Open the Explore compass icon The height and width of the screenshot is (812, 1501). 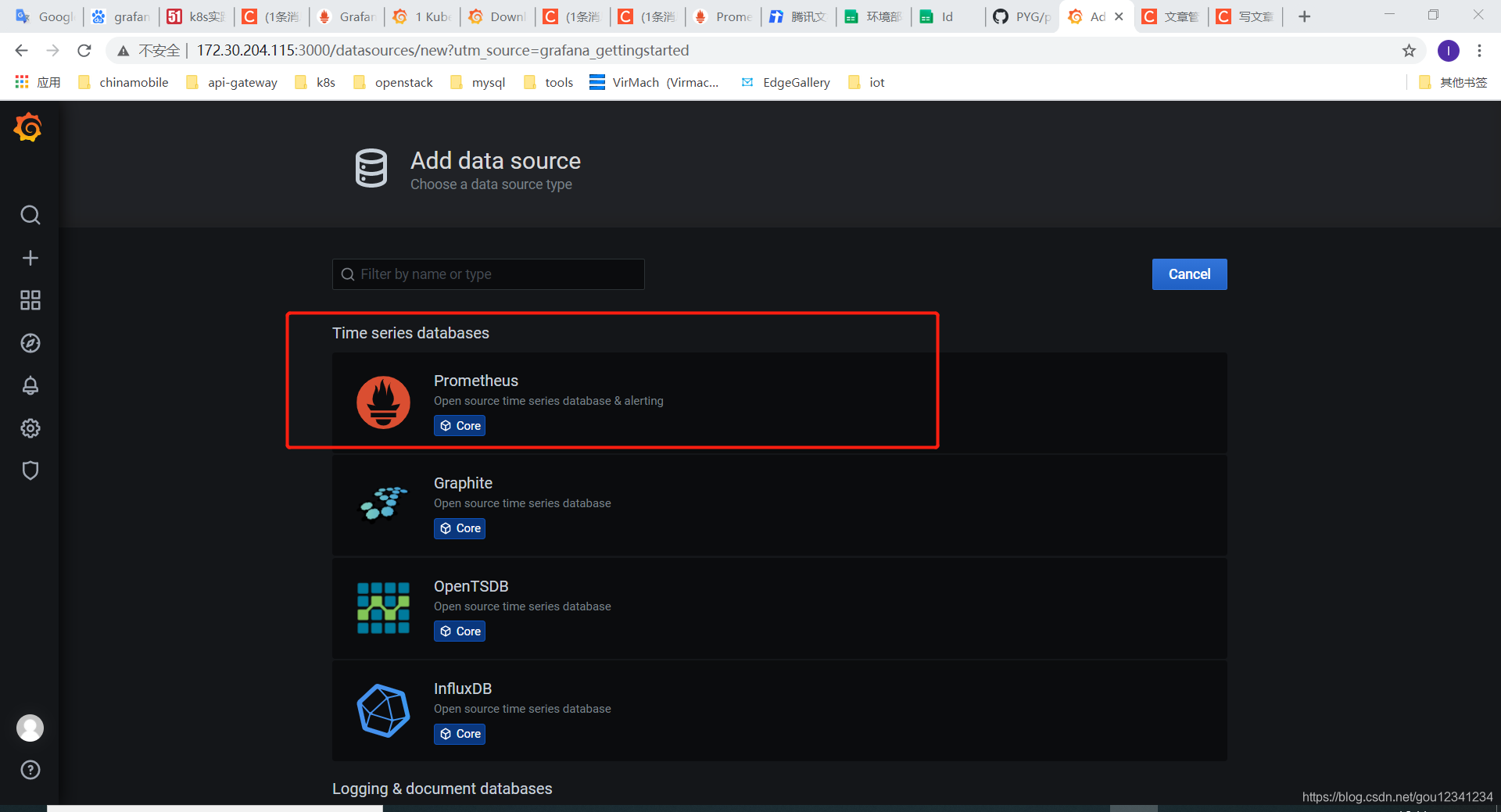pyautogui.click(x=30, y=343)
